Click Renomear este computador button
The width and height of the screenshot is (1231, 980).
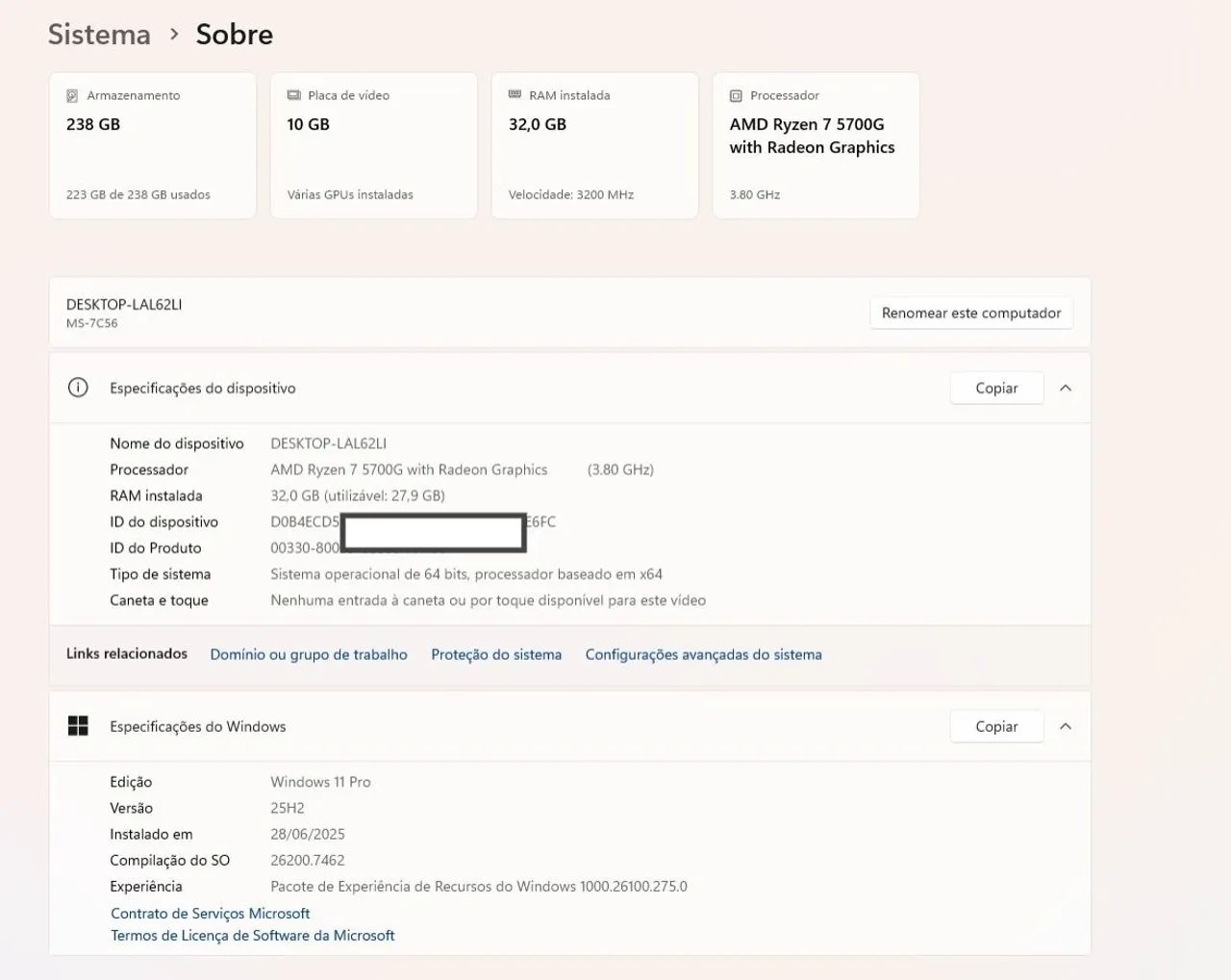971,313
